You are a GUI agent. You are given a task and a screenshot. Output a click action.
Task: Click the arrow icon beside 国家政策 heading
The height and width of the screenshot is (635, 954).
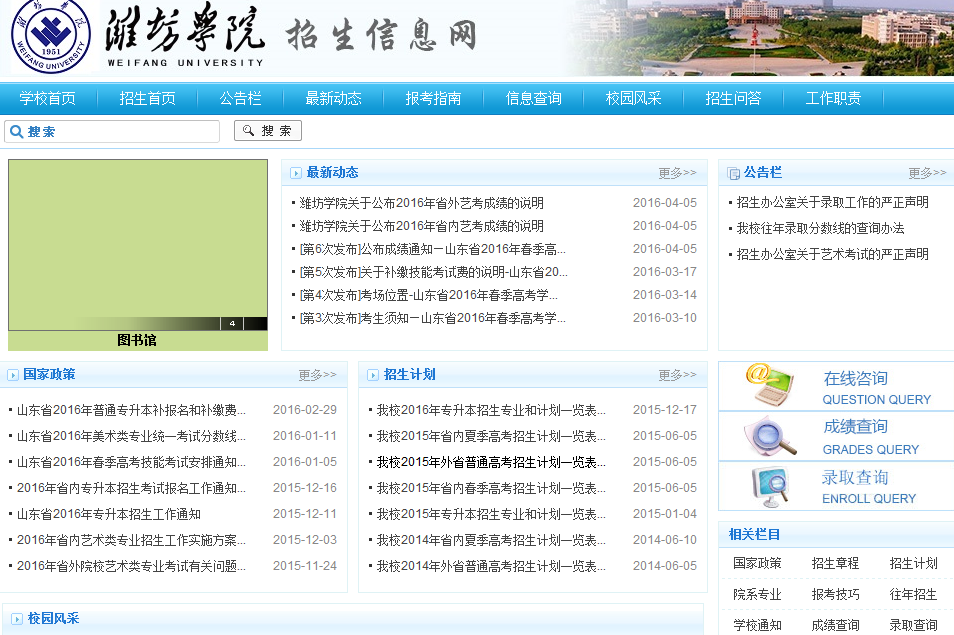(13, 375)
